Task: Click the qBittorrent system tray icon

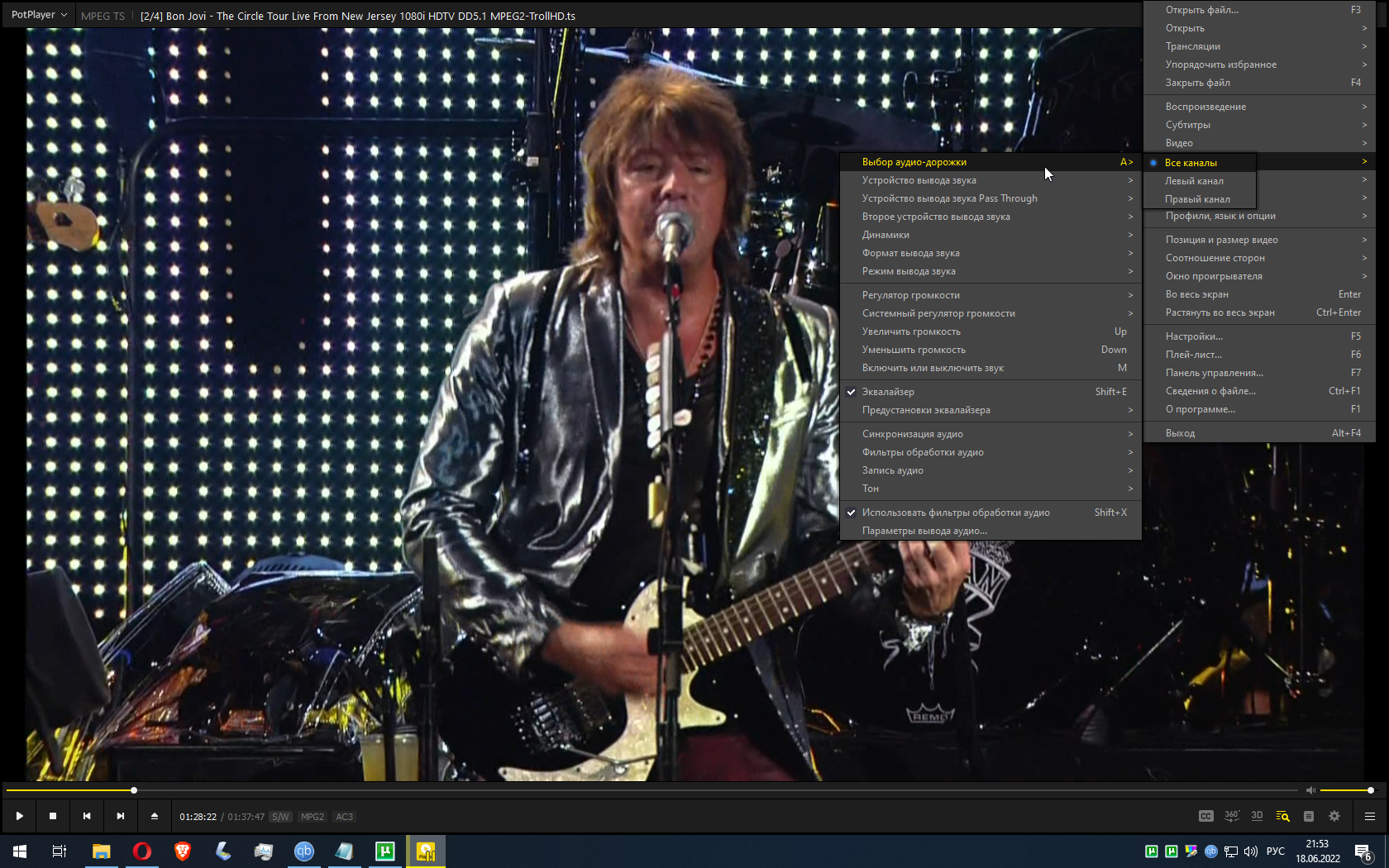Action: (1211, 851)
